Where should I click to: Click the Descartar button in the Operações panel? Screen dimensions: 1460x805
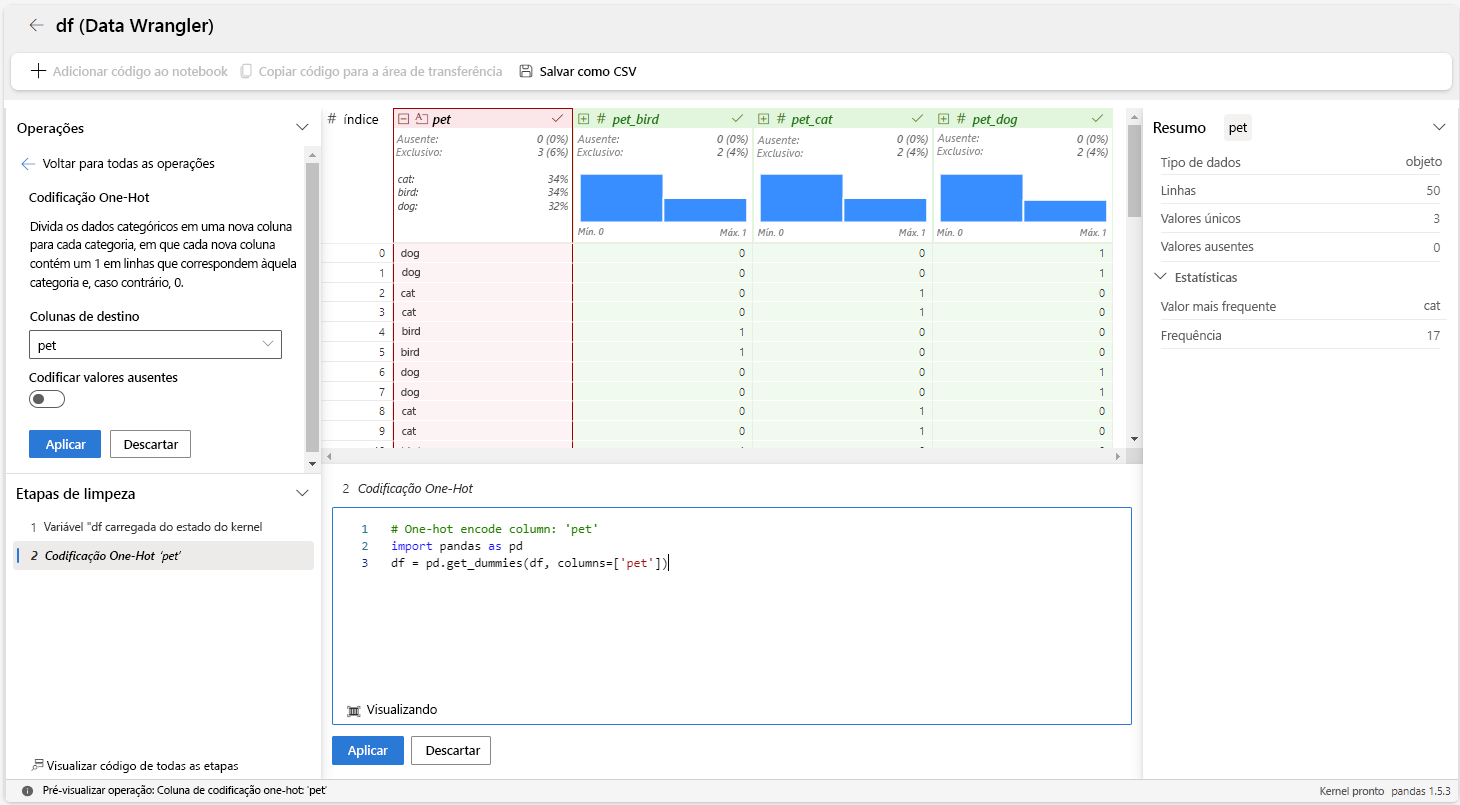150,444
